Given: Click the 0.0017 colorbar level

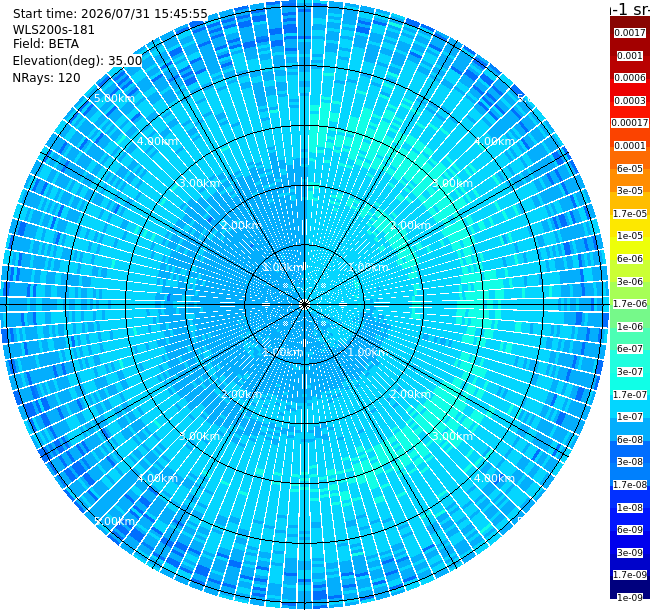Looking at the screenshot, I should point(630,33).
